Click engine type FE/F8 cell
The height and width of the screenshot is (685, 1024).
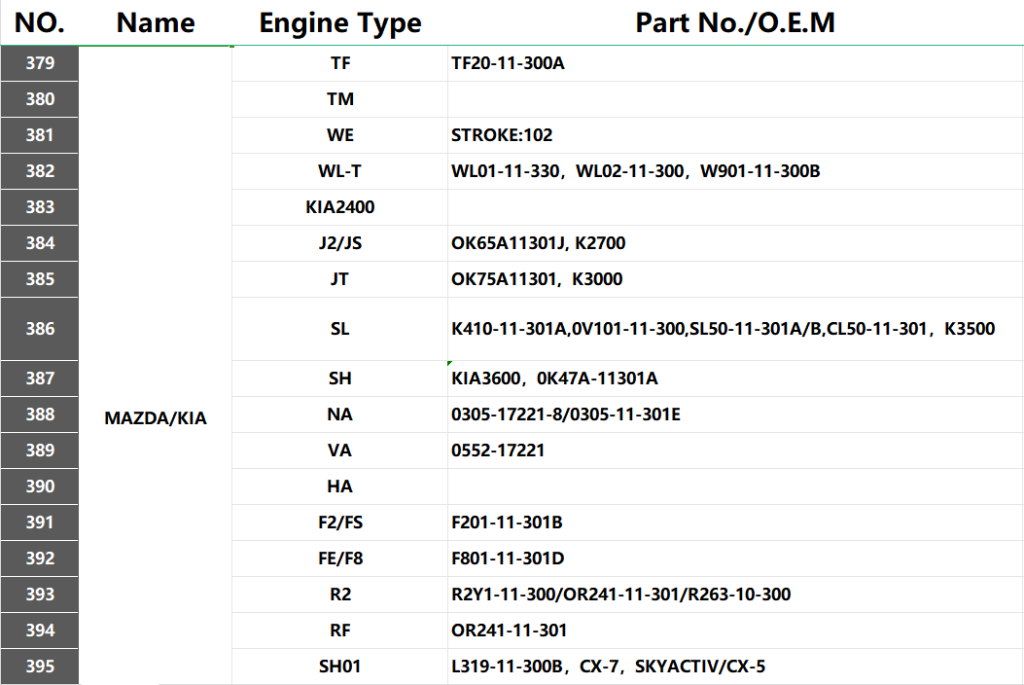pyautogui.click(x=340, y=558)
